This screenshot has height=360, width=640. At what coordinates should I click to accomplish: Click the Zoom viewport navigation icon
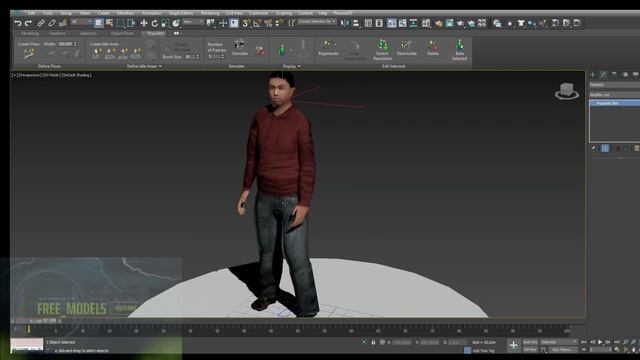[626, 342]
